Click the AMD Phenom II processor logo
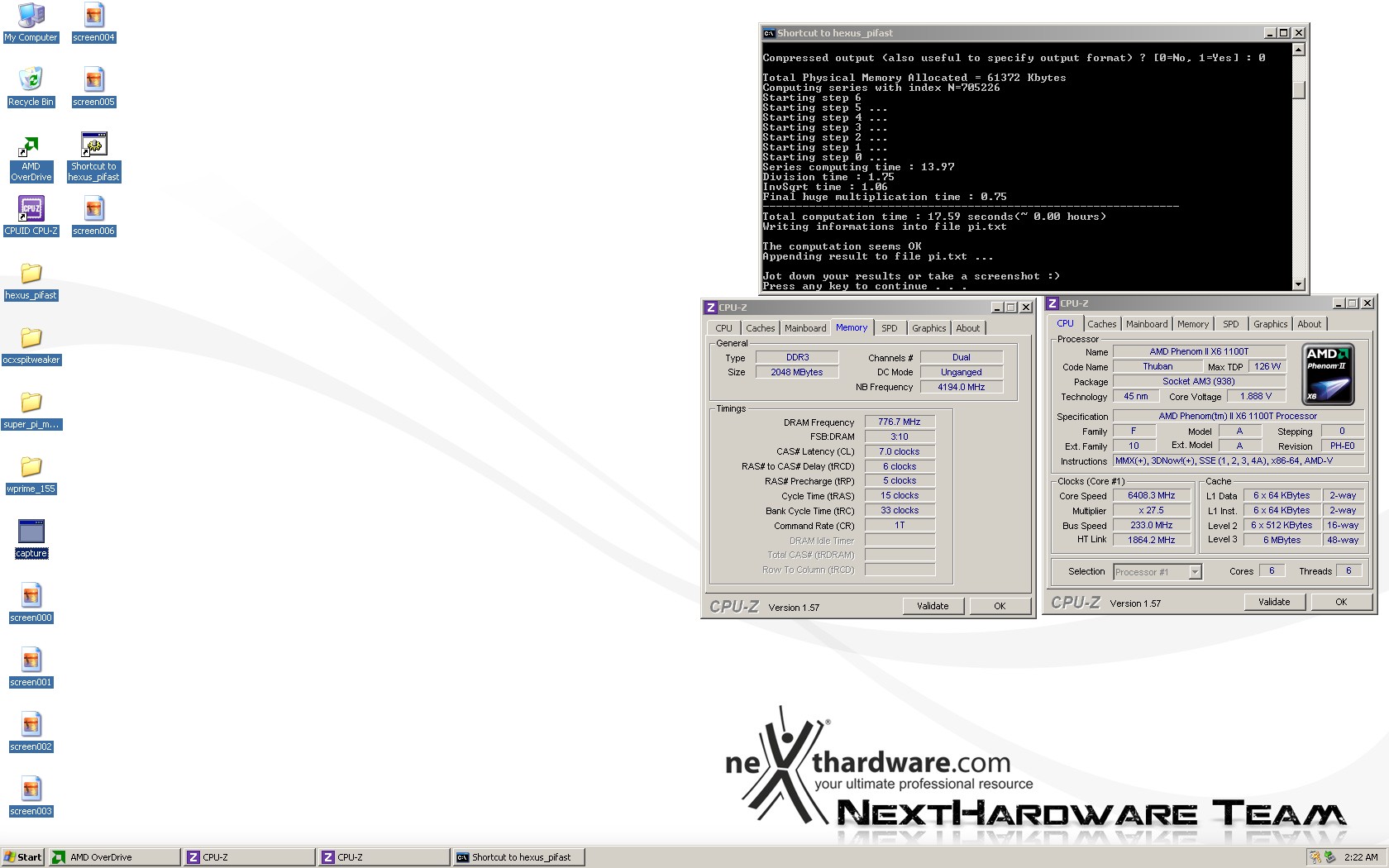Screen dimensions: 1389x868 1328,374
